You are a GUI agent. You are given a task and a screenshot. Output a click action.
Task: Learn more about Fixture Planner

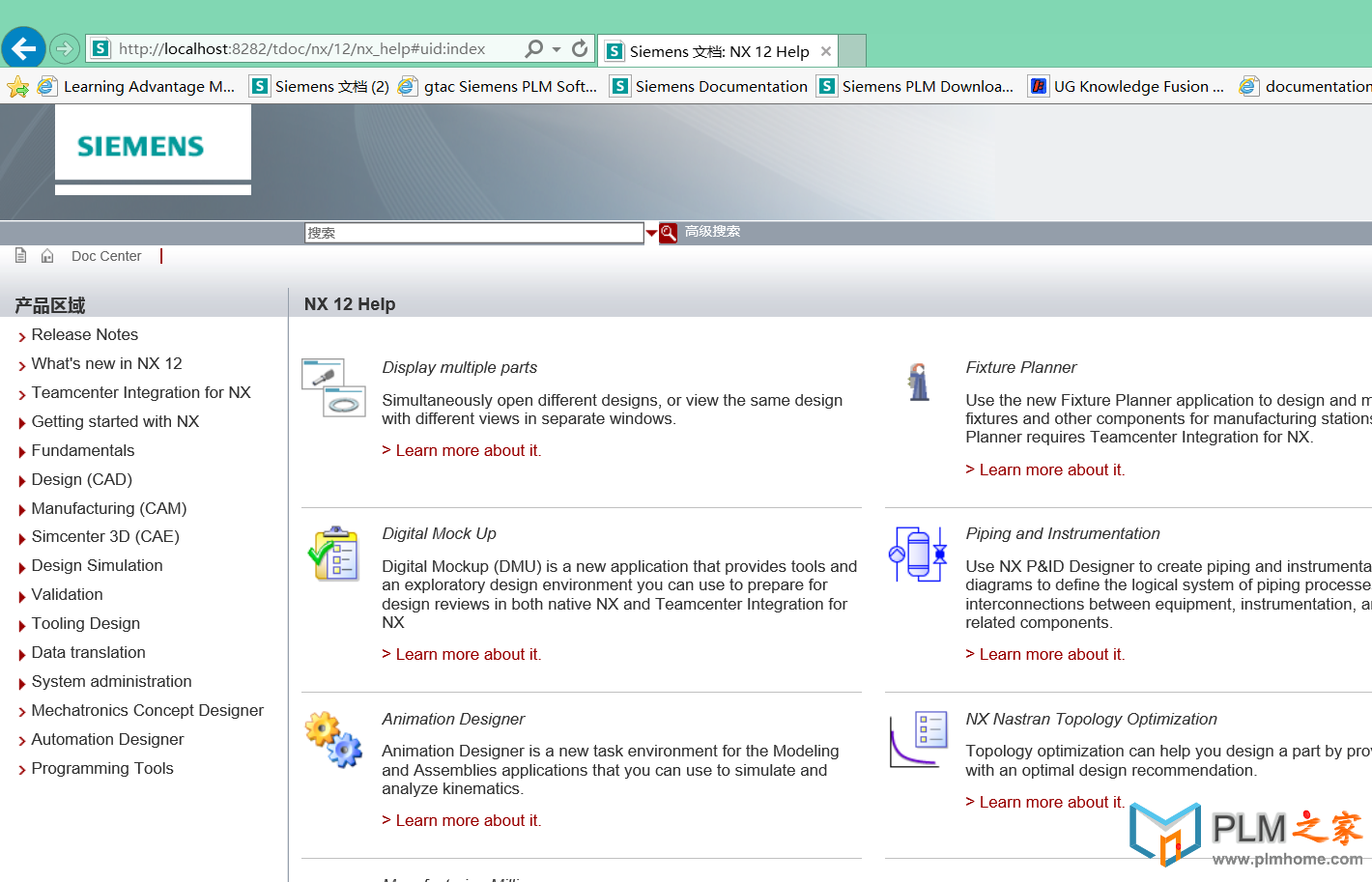pos(1045,470)
